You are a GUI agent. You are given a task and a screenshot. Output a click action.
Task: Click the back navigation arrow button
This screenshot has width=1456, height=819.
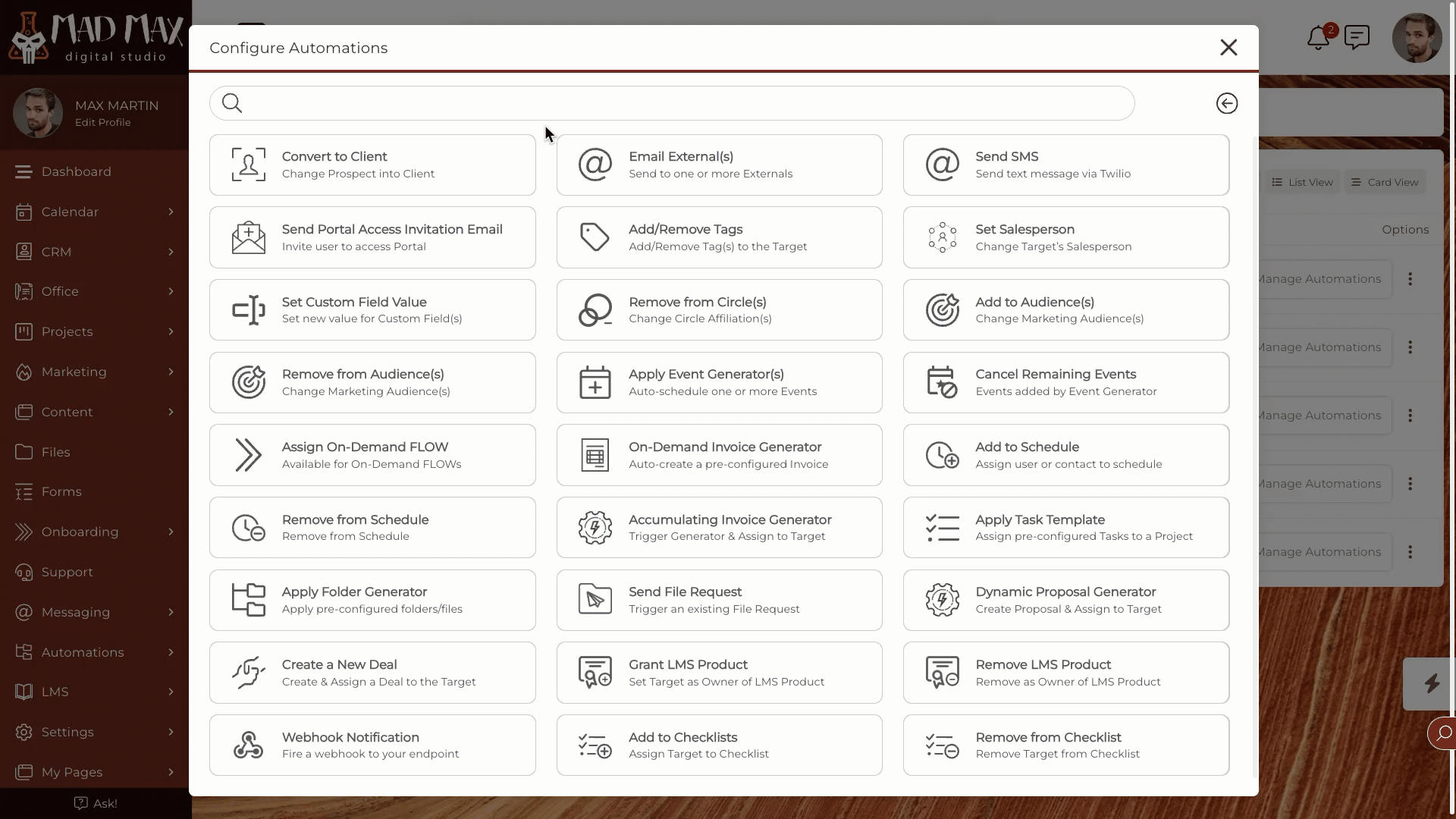[x=1227, y=103]
